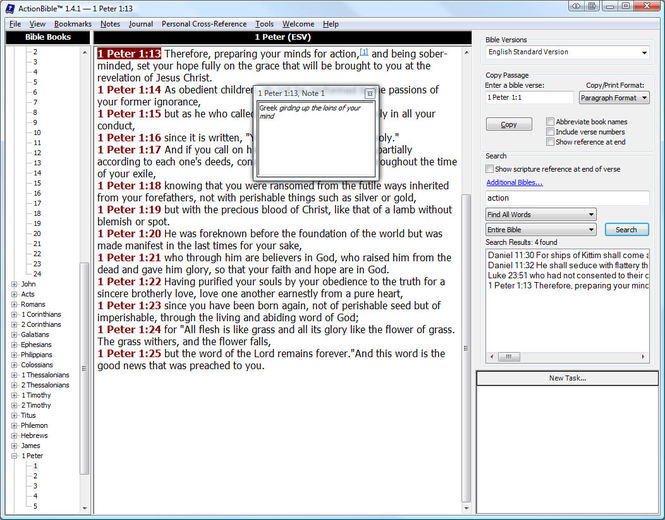Click the 1 Peter 1:25 verse reference
This screenshot has width=665, height=520.
(129, 354)
